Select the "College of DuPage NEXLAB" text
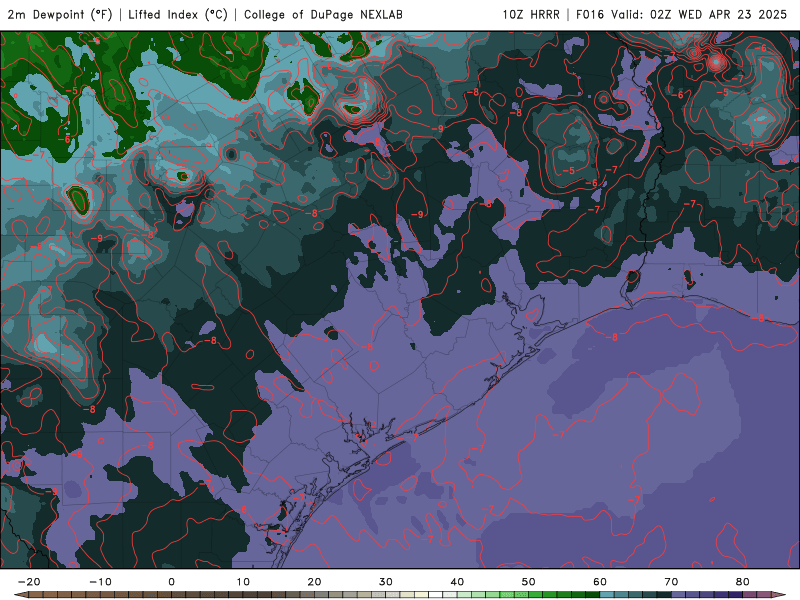This screenshot has height=600, width=800. (323, 14)
